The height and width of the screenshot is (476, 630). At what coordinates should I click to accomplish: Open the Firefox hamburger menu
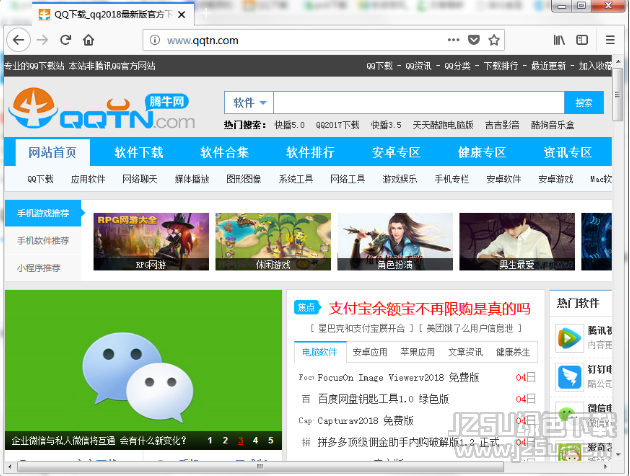point(610,40)
